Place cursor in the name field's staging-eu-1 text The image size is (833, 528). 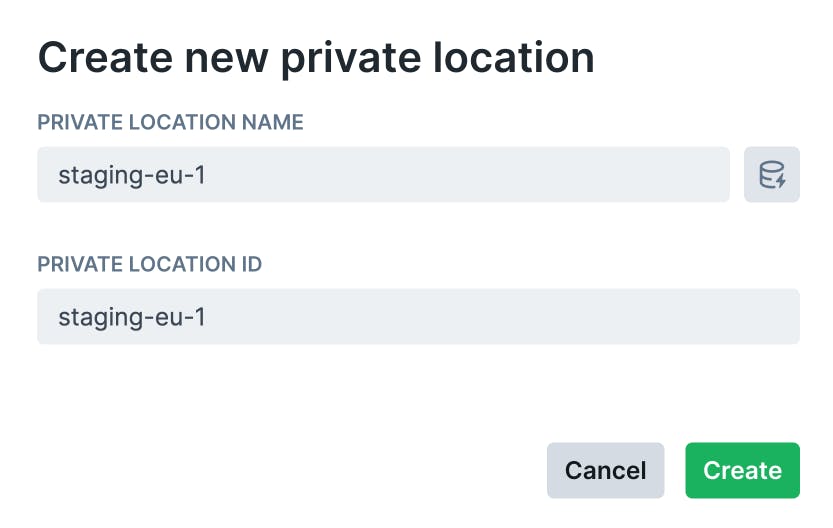pos(132,175)
